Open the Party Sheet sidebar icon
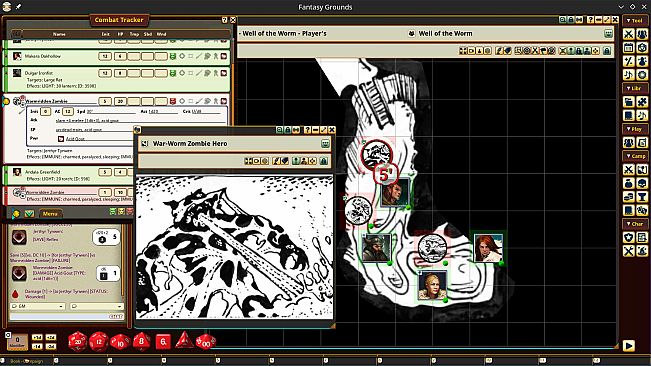This screenshot has width=651, height=366. pos(642,34)
